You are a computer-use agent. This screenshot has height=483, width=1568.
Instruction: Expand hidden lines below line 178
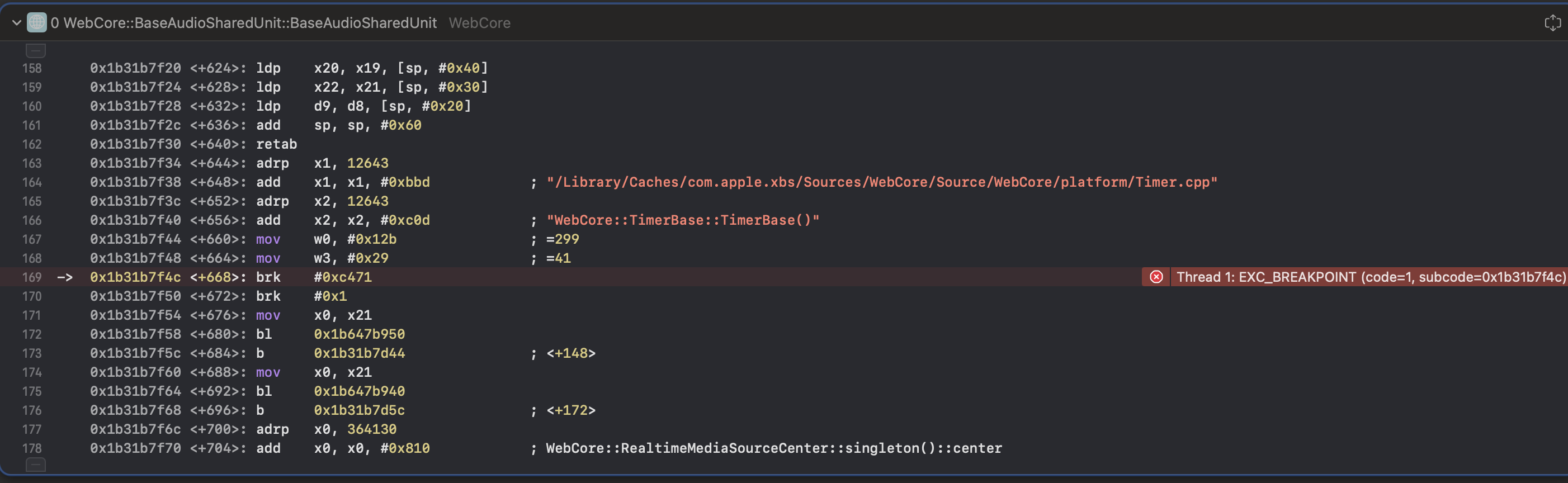point(35,465)
